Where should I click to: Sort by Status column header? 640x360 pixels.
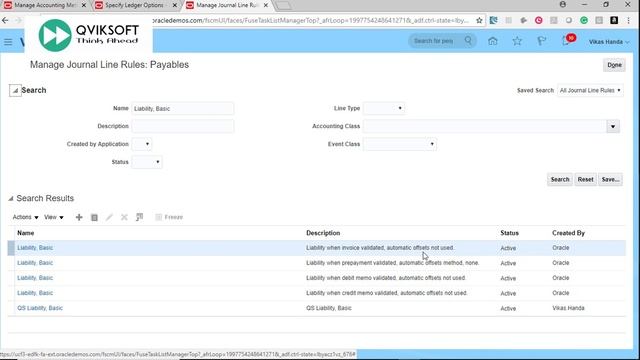[x=509, y=233]
